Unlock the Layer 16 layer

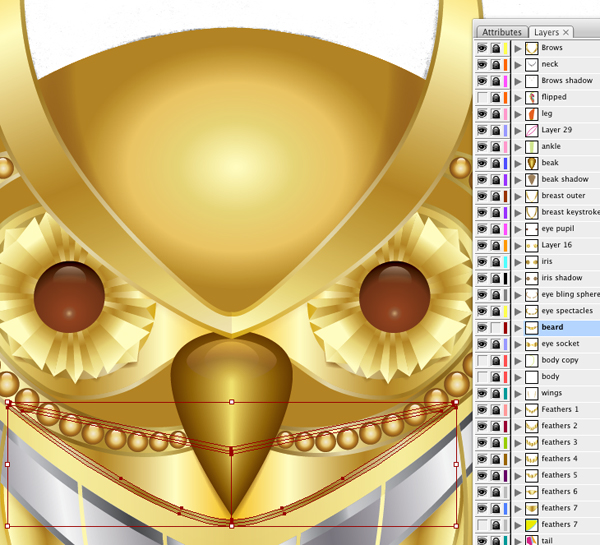496,245
